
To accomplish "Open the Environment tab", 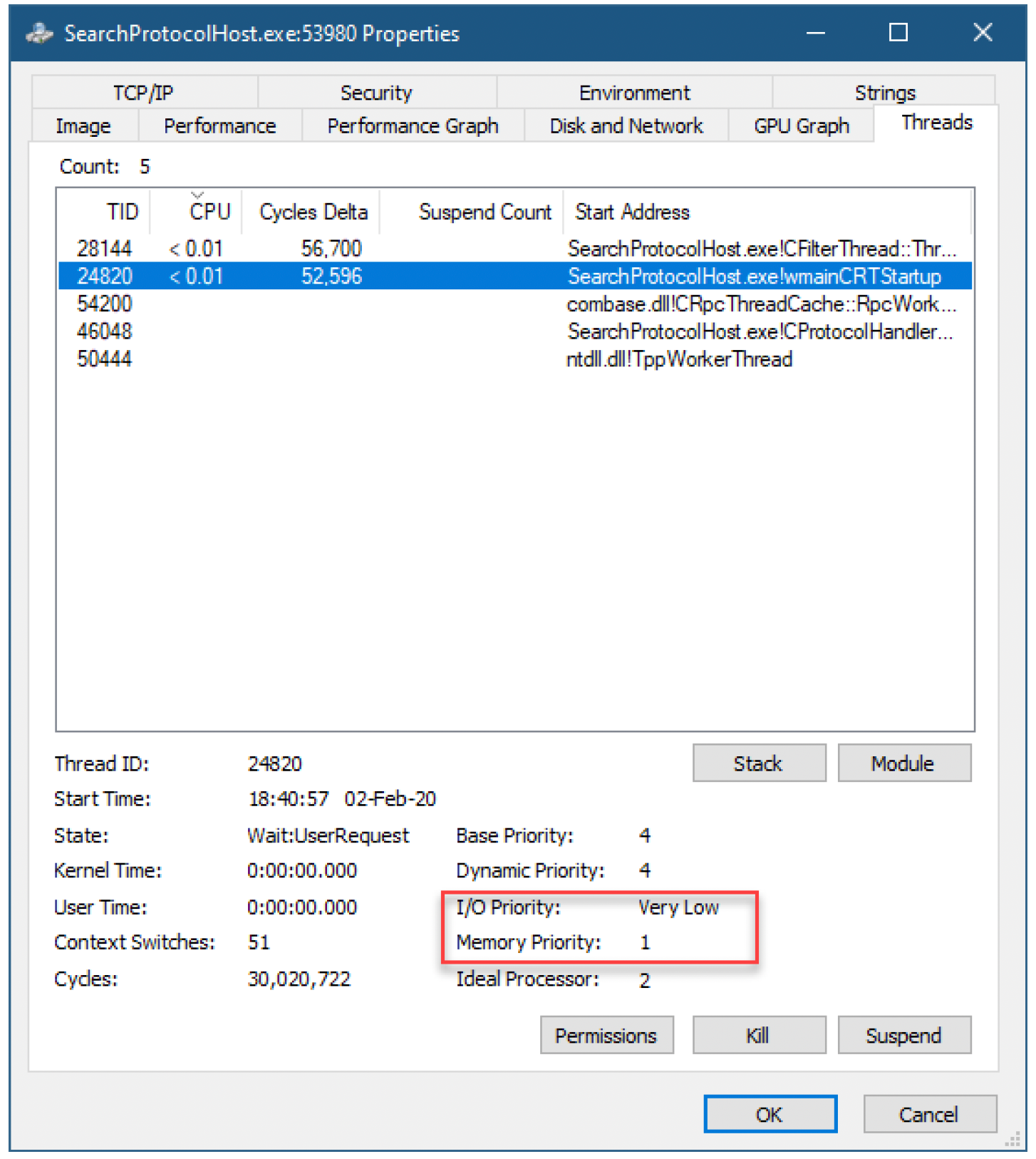I will point(634,93).
